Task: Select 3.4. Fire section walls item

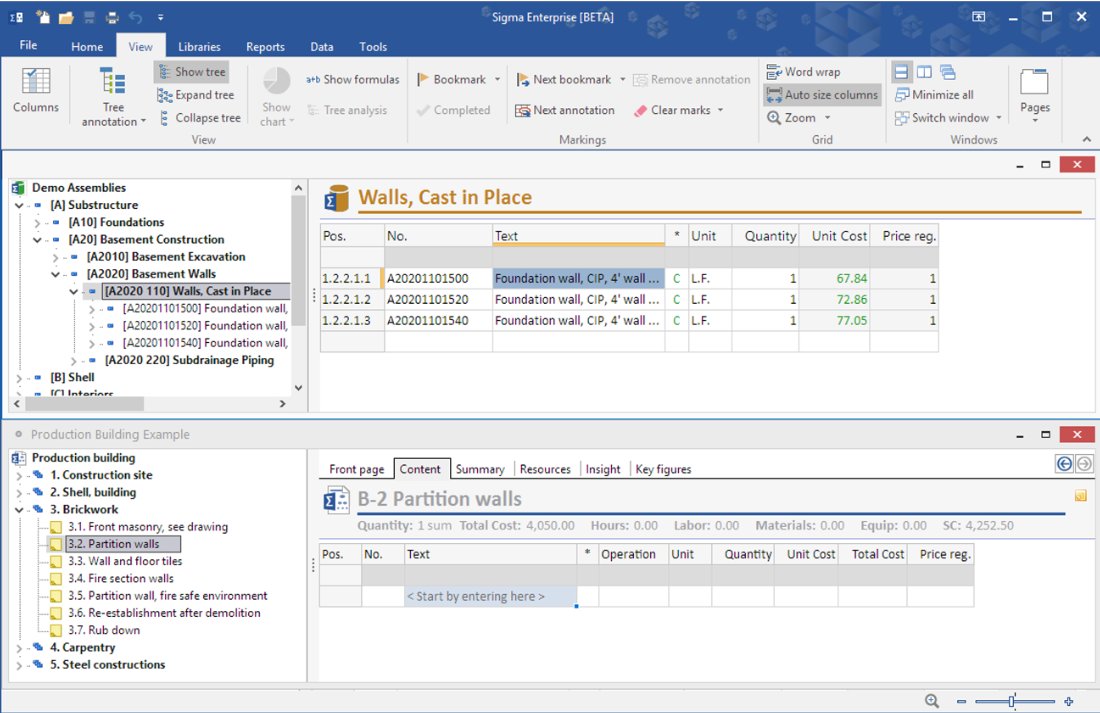Action: 121,578
